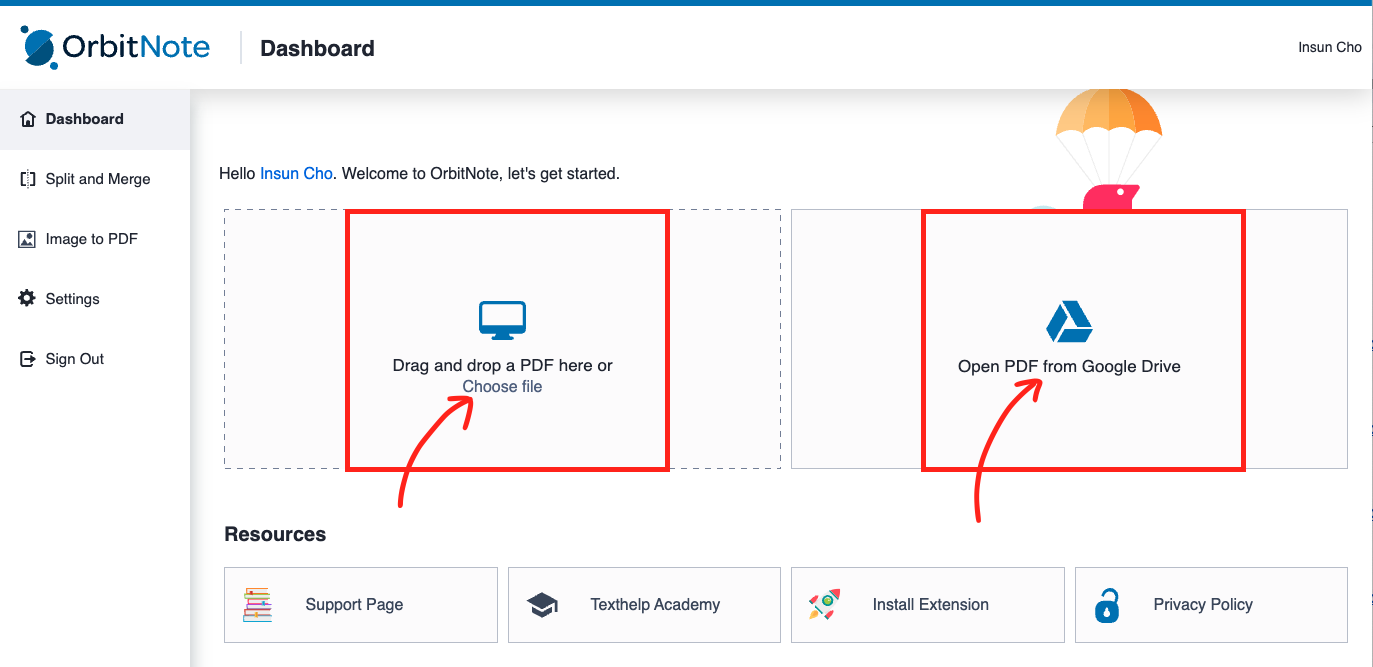Open the Insun Cho account name top-right

point(1329,47)
